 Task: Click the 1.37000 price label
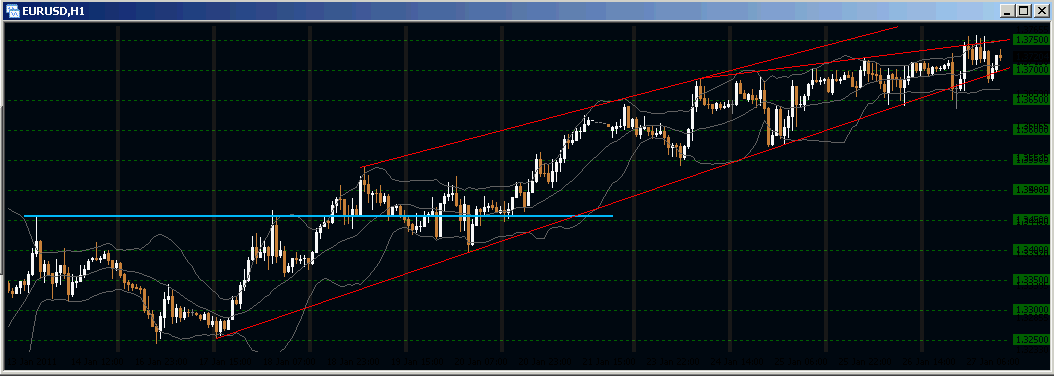1030,69
